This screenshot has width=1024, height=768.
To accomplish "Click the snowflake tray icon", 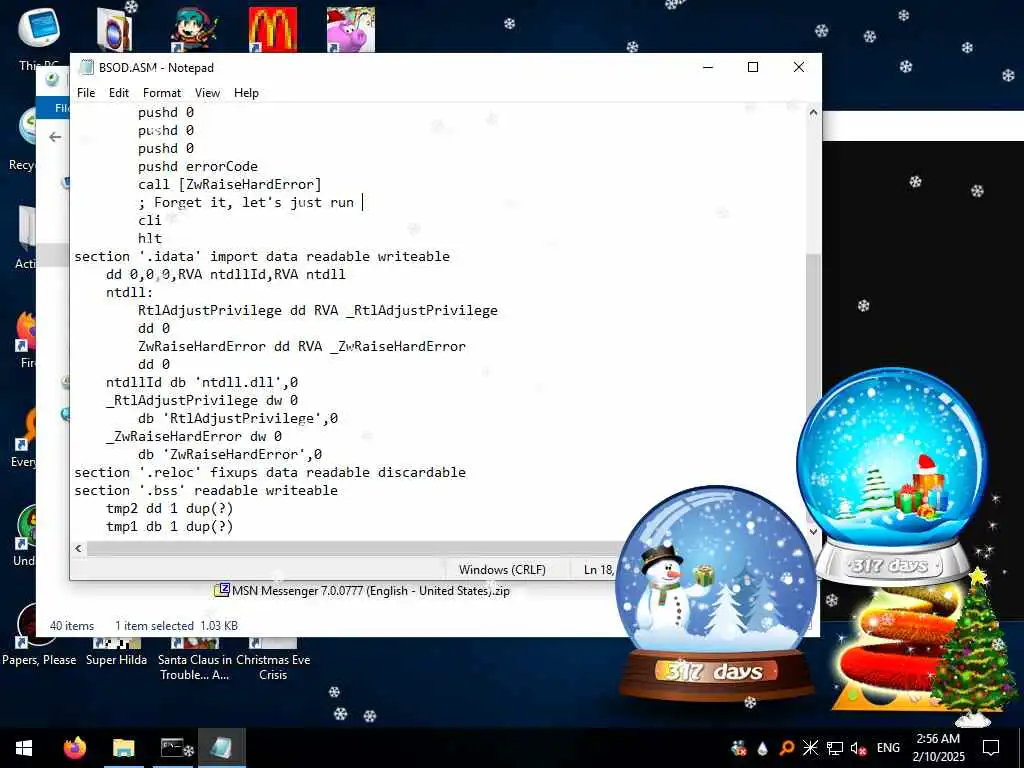I will tap(810, 748).
